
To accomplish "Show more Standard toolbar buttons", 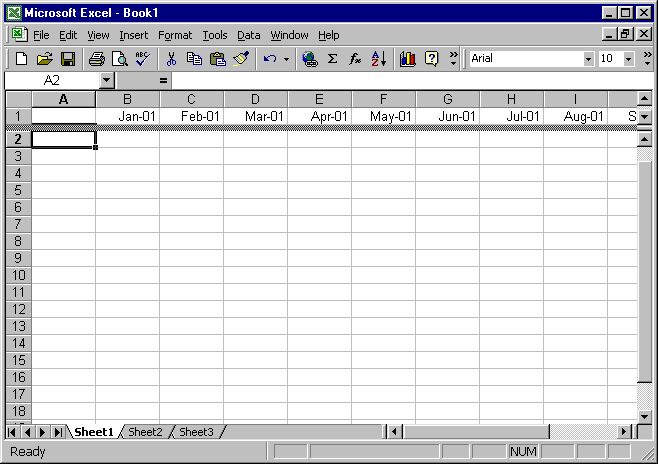I will 454,59.
